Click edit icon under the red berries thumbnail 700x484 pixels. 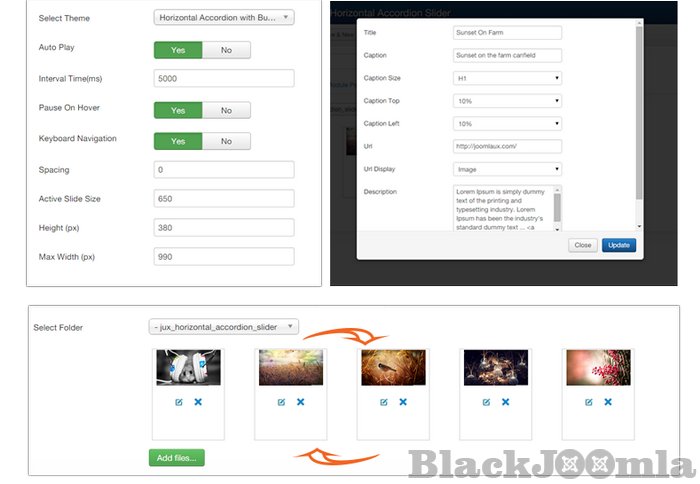[589, 402]
